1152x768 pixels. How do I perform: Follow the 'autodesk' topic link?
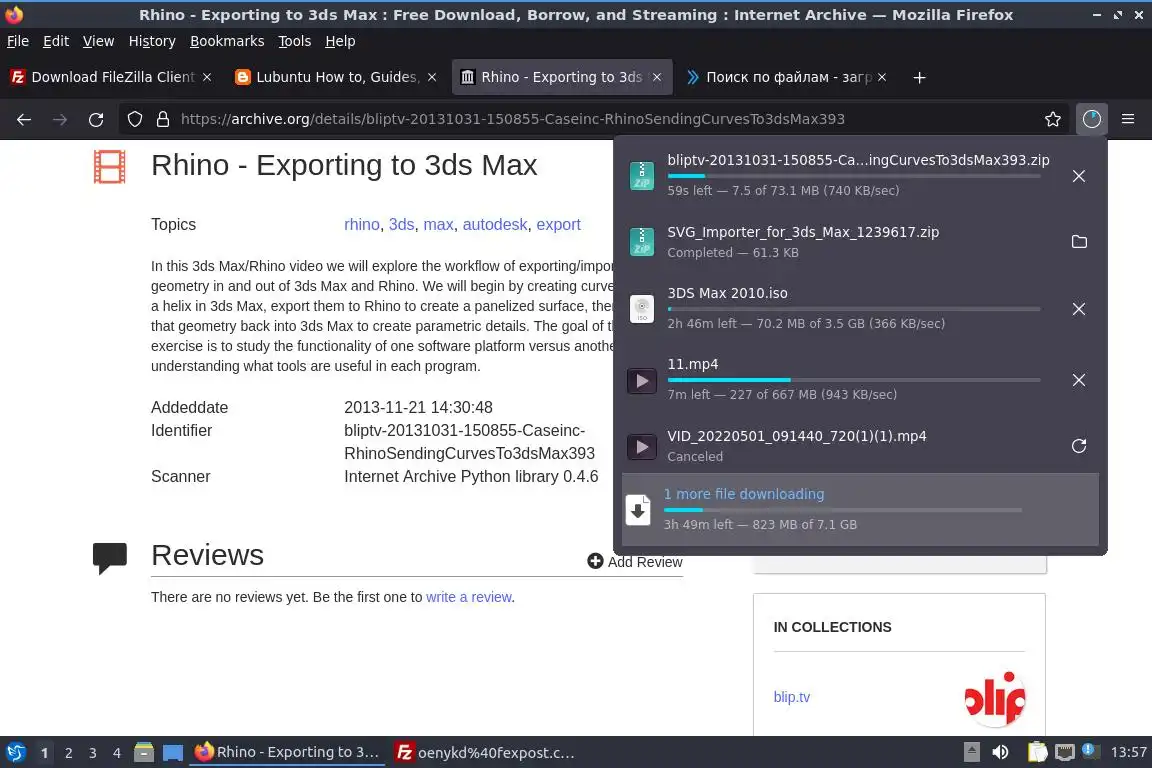[x=494, y=224]
